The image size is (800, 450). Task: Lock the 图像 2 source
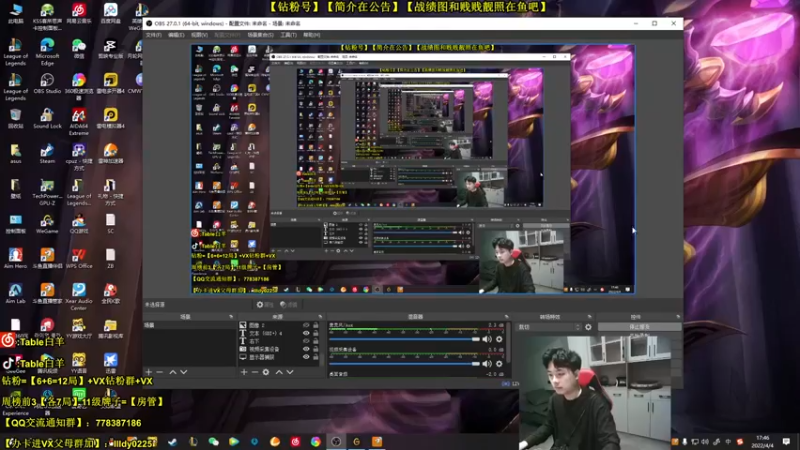pos(316,325)
